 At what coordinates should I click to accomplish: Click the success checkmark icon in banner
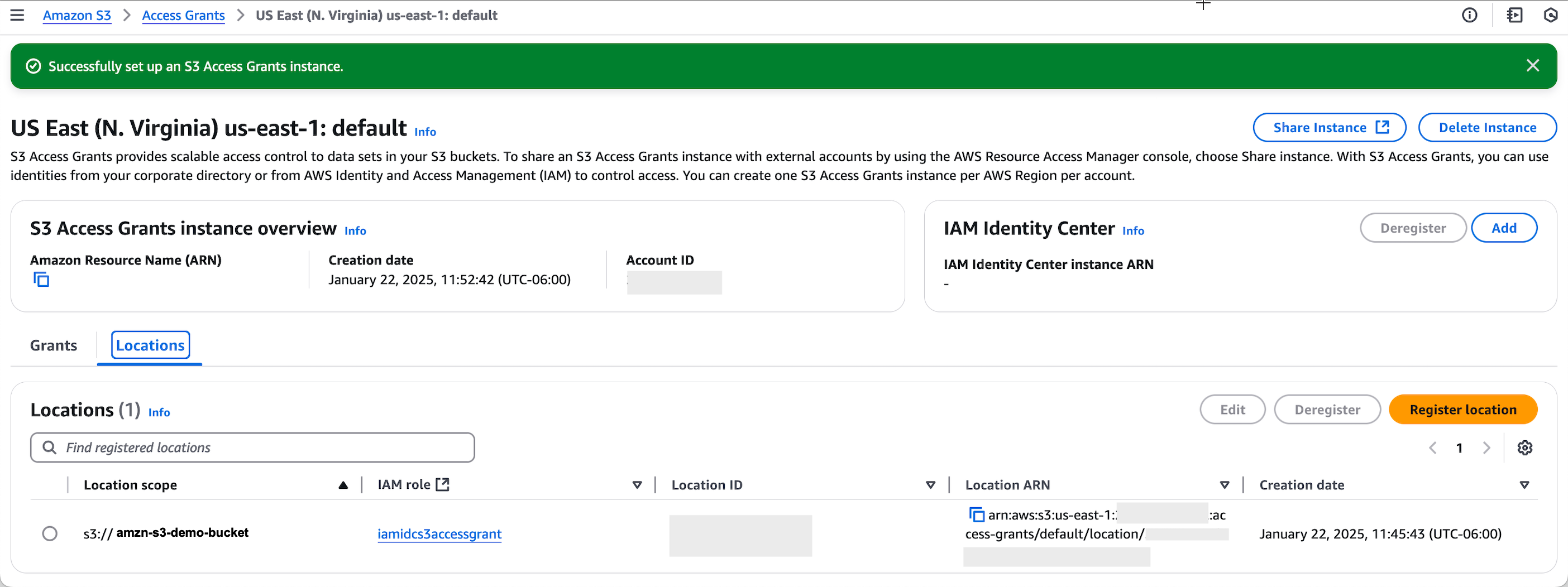pyautogui.click(x=34, y=66)
